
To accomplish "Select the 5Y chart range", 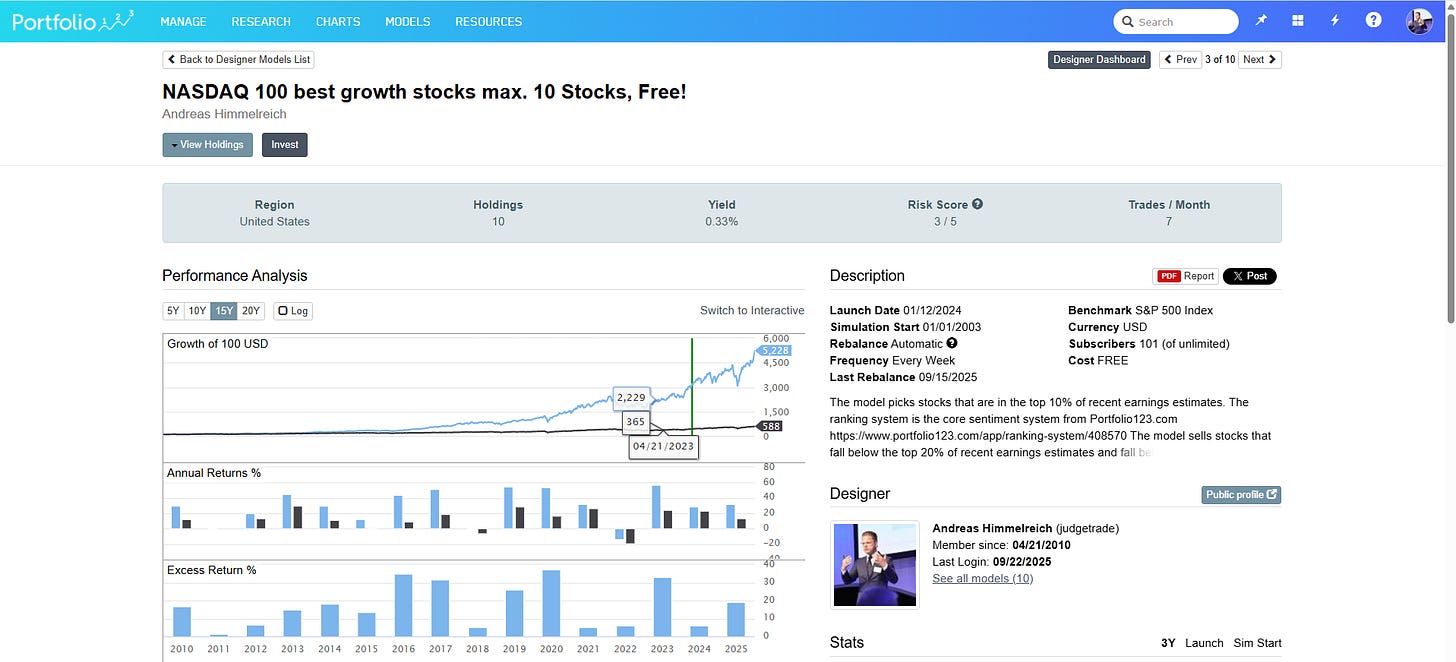I will pyautogui.click(x=173, y=311).
